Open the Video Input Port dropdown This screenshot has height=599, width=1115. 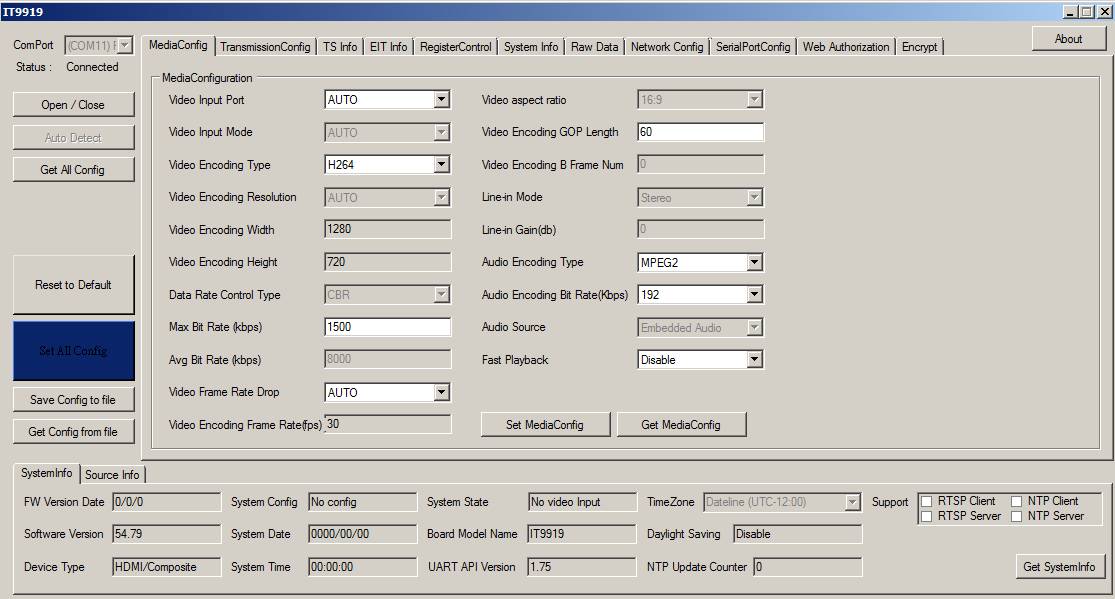coord(441,100)
